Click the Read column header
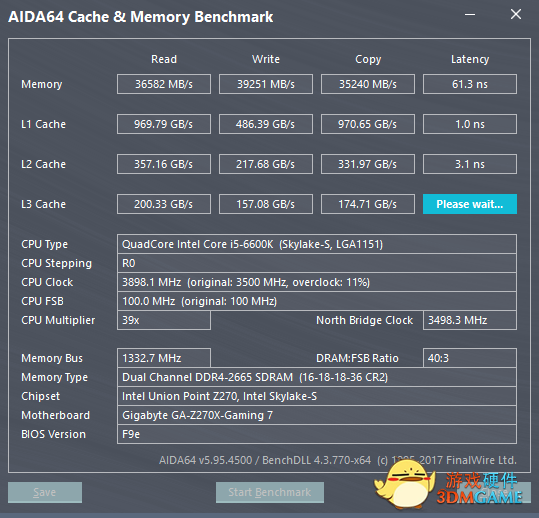 coord(164,59)
